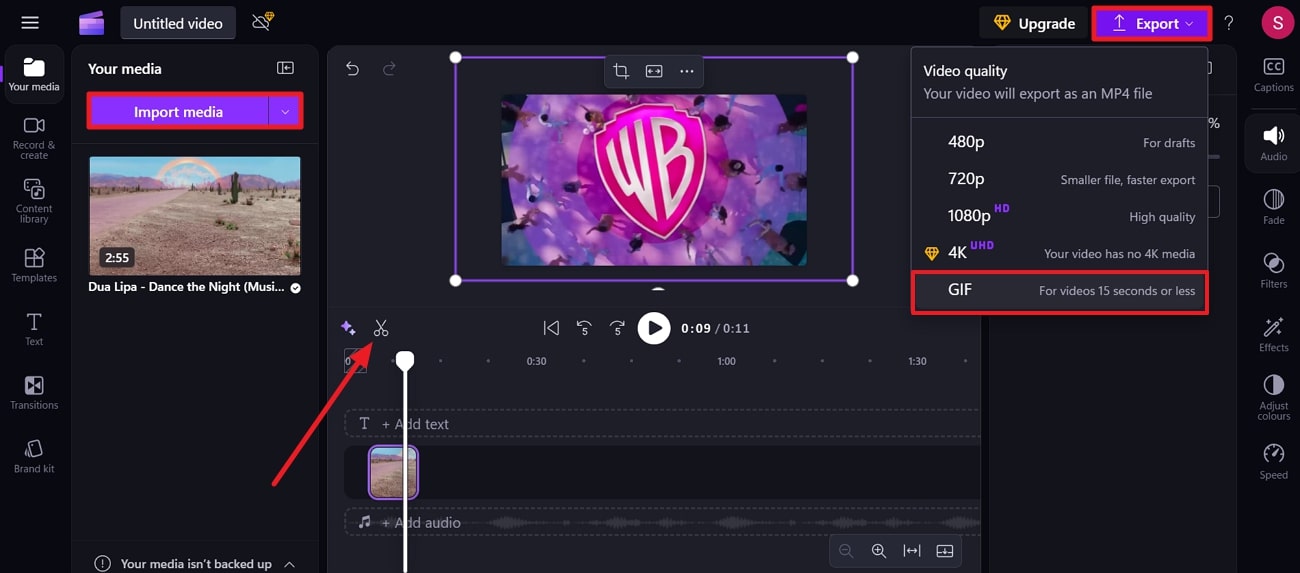Rewind five seconds

[584, 328]
